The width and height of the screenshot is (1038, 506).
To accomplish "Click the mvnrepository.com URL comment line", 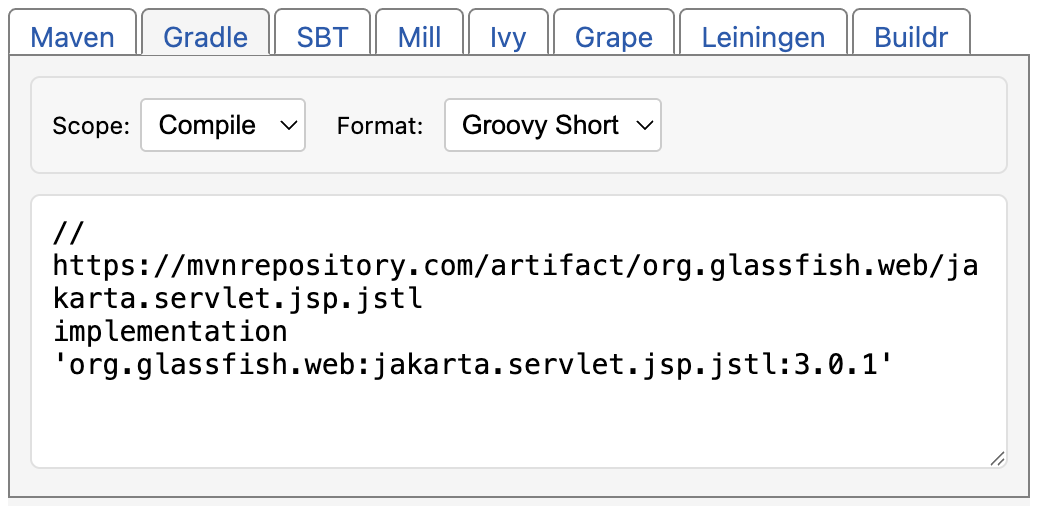I will pyautogui.click(x=515, y=266).
